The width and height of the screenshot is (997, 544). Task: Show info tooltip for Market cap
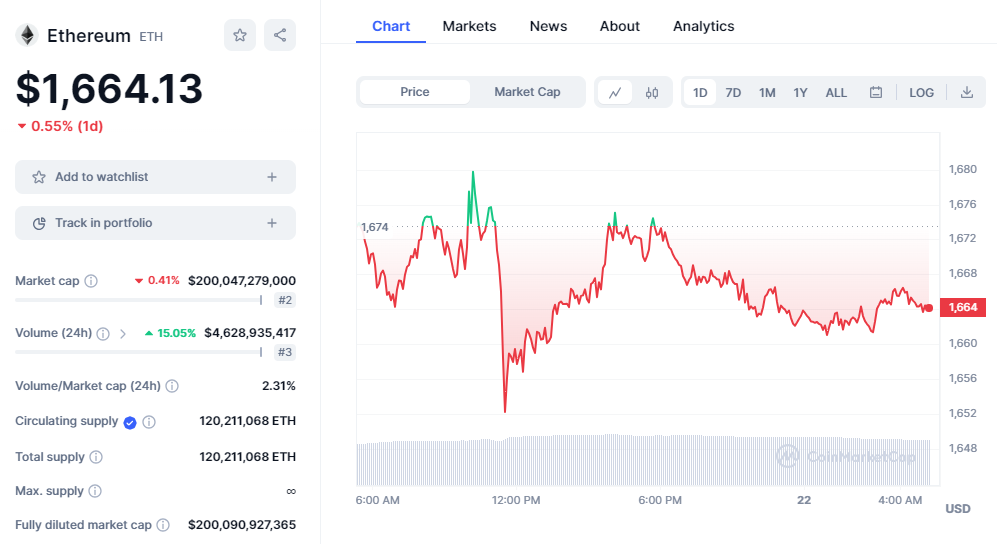(x=91, y=281)
